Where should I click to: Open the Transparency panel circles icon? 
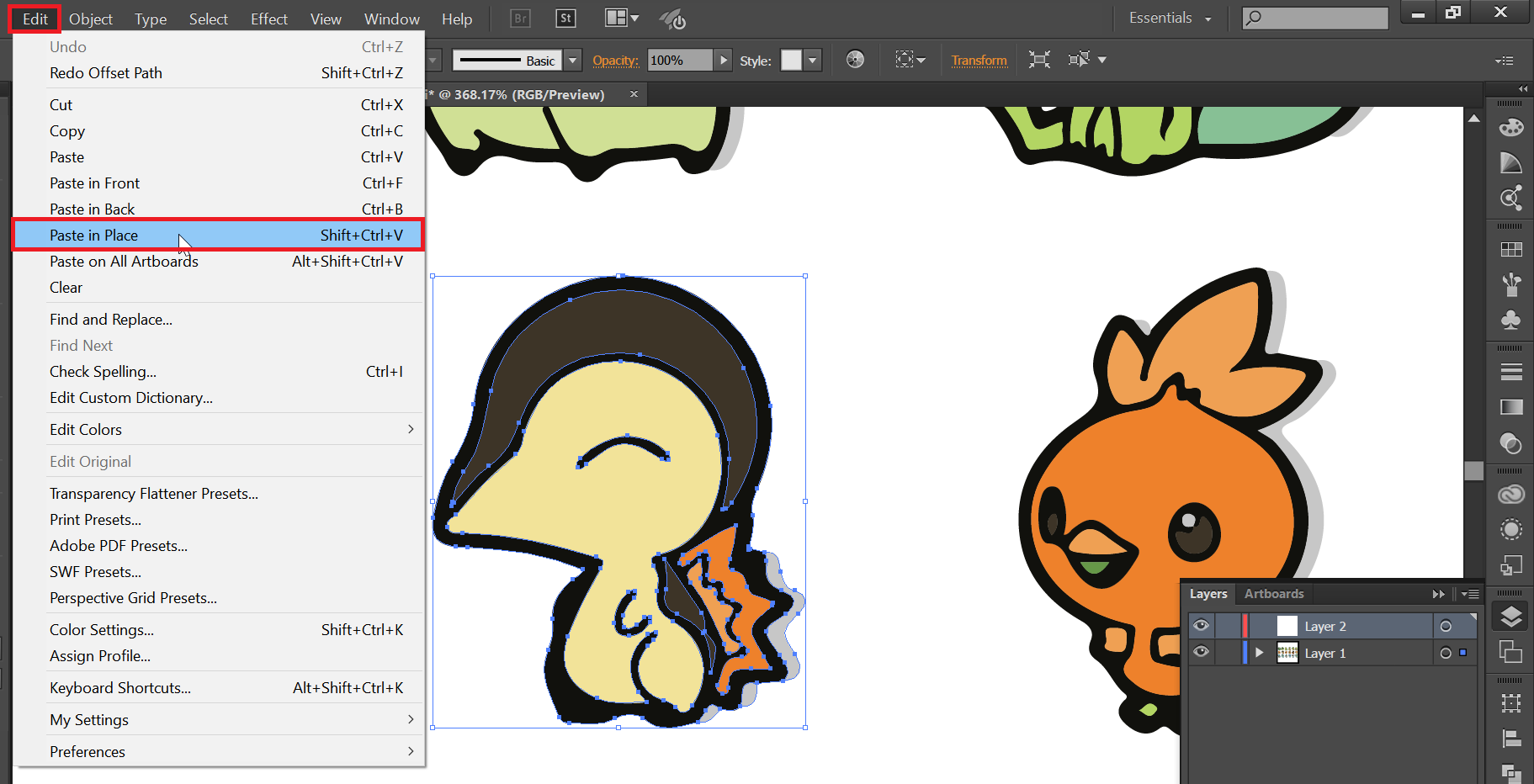point(1511,442)
